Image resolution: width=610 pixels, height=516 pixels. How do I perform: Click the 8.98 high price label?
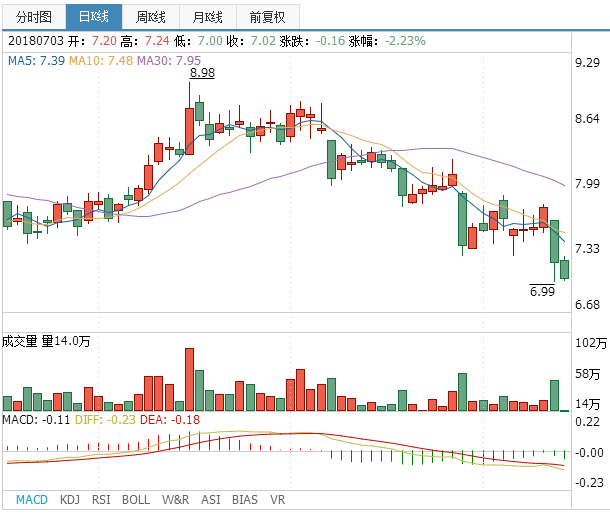click(202, 73)
